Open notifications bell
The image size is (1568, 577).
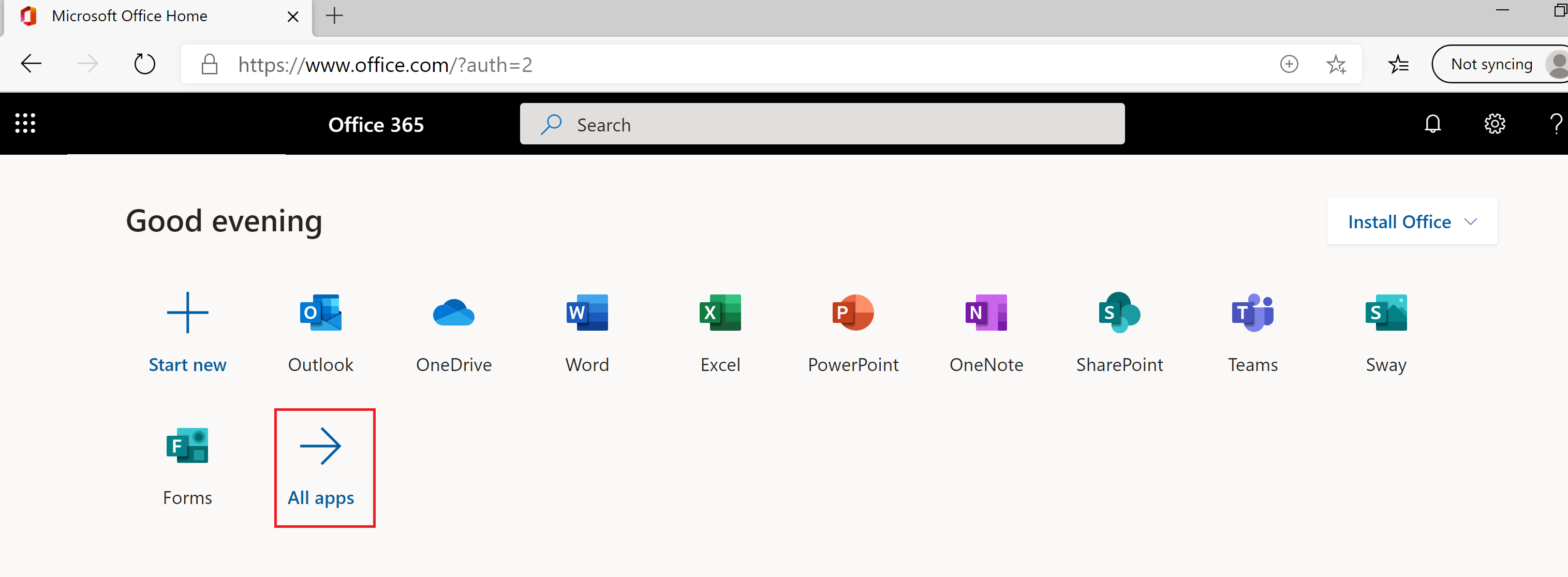tap(1432, 124)
